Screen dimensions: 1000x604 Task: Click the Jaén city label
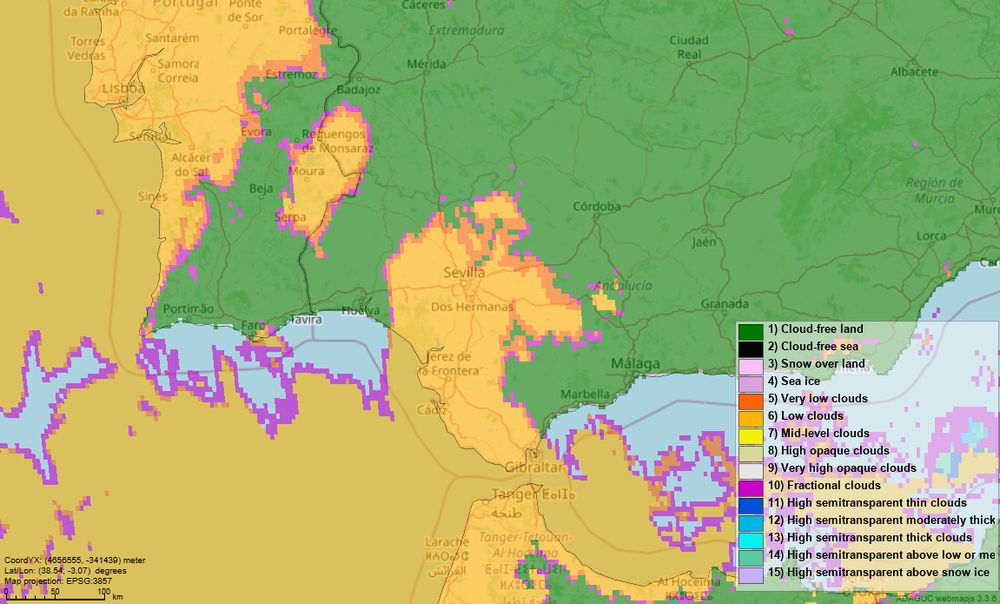click(x=704, y=242)
